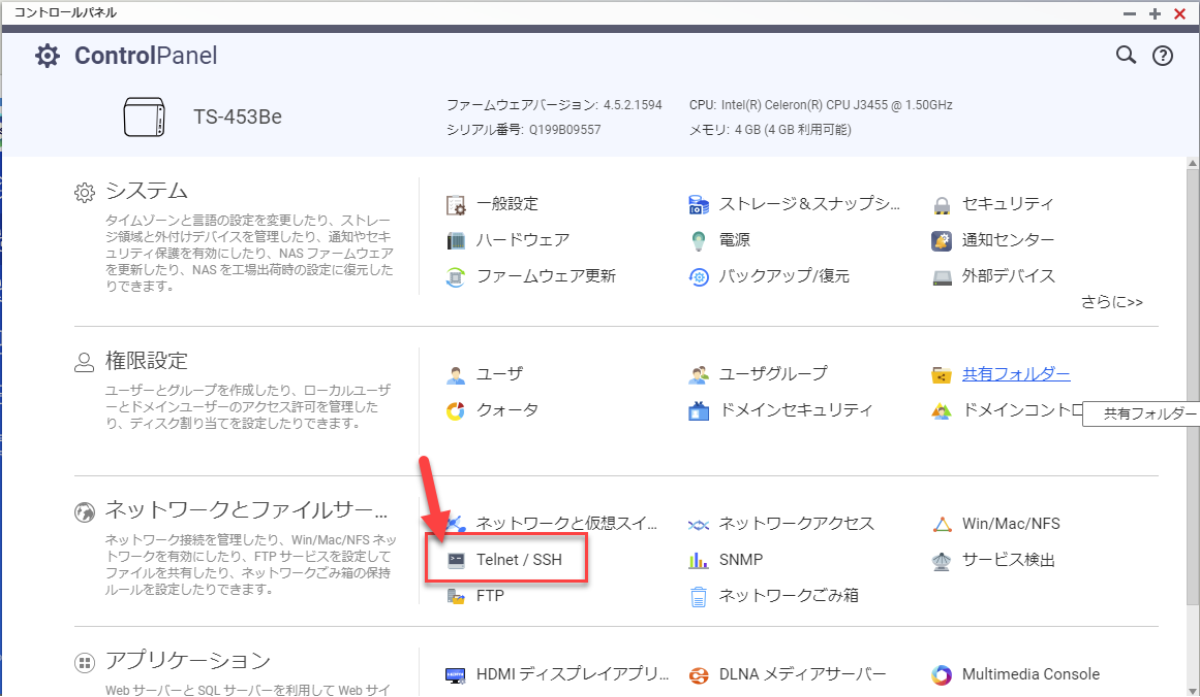
Task: Open ファームウェア更新 icon
Action: tap(456, 276)
